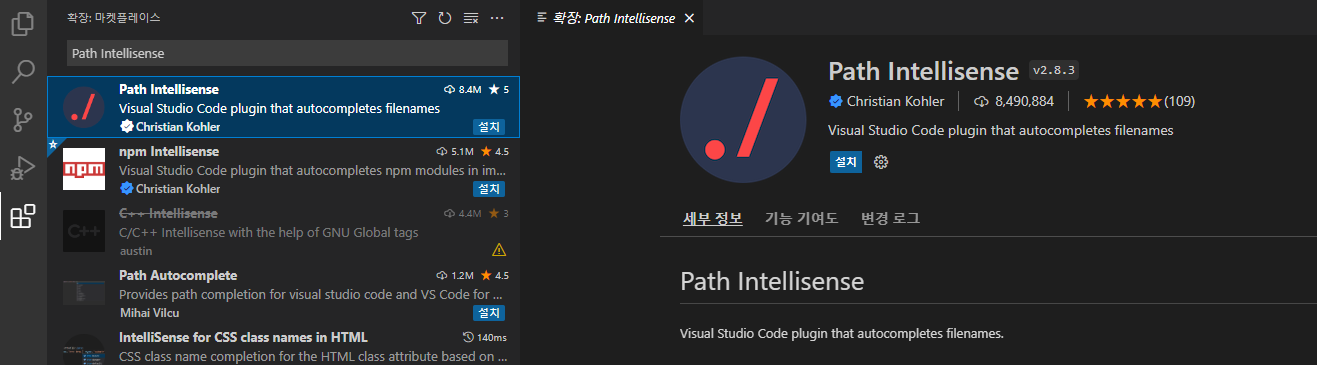The width and height of the screenshot is (1317, 365).
Task: Open the Run and Debug icon
Action: 23,168
